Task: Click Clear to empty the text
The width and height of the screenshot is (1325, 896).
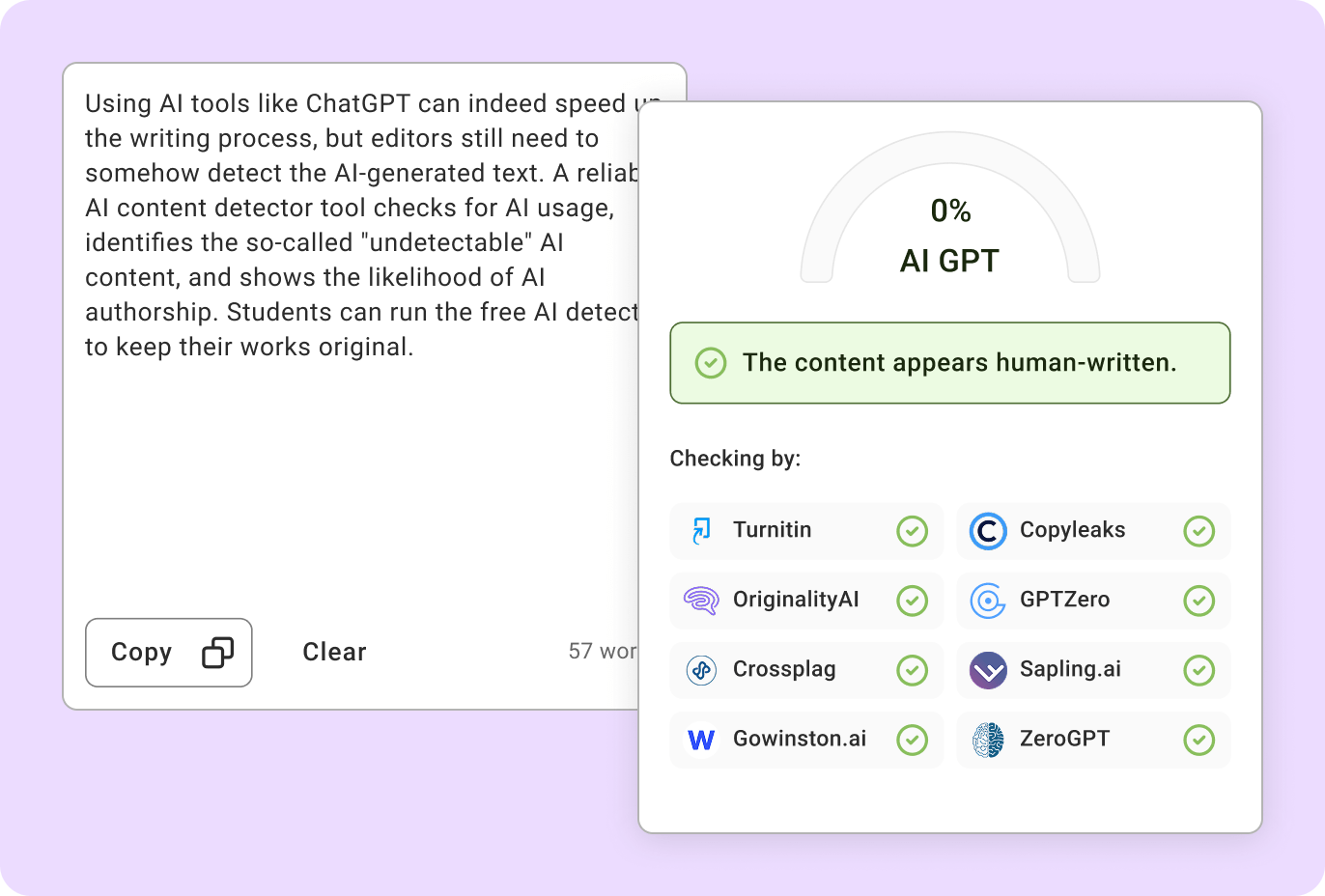Action: 334,652
